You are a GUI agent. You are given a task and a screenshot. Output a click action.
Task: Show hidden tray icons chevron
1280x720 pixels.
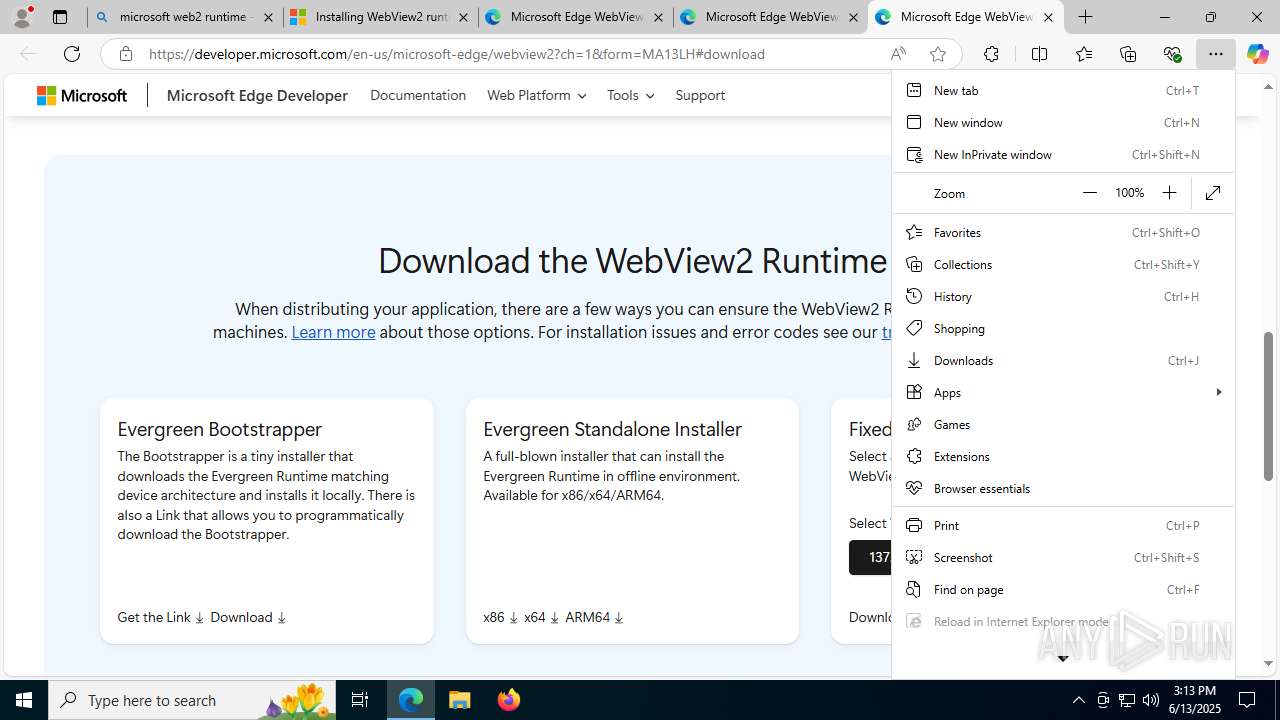1078,700
